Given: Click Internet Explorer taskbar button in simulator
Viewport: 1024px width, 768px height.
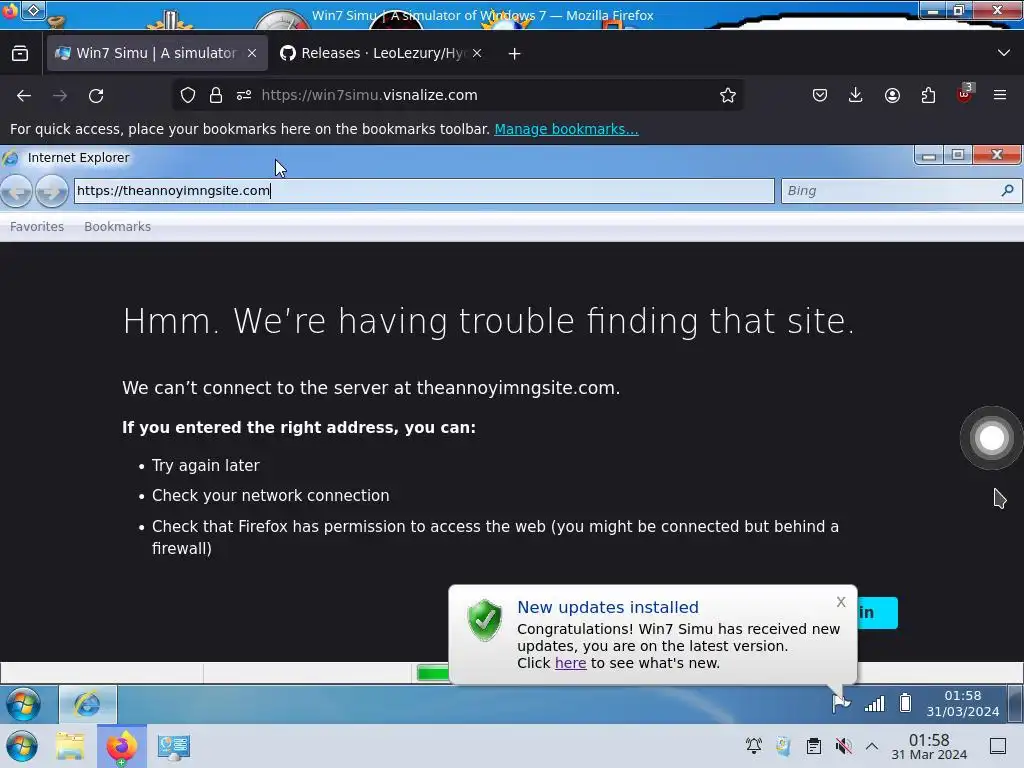Looking at the screenshot, I should pyautogui.click(x=88, y=705).
